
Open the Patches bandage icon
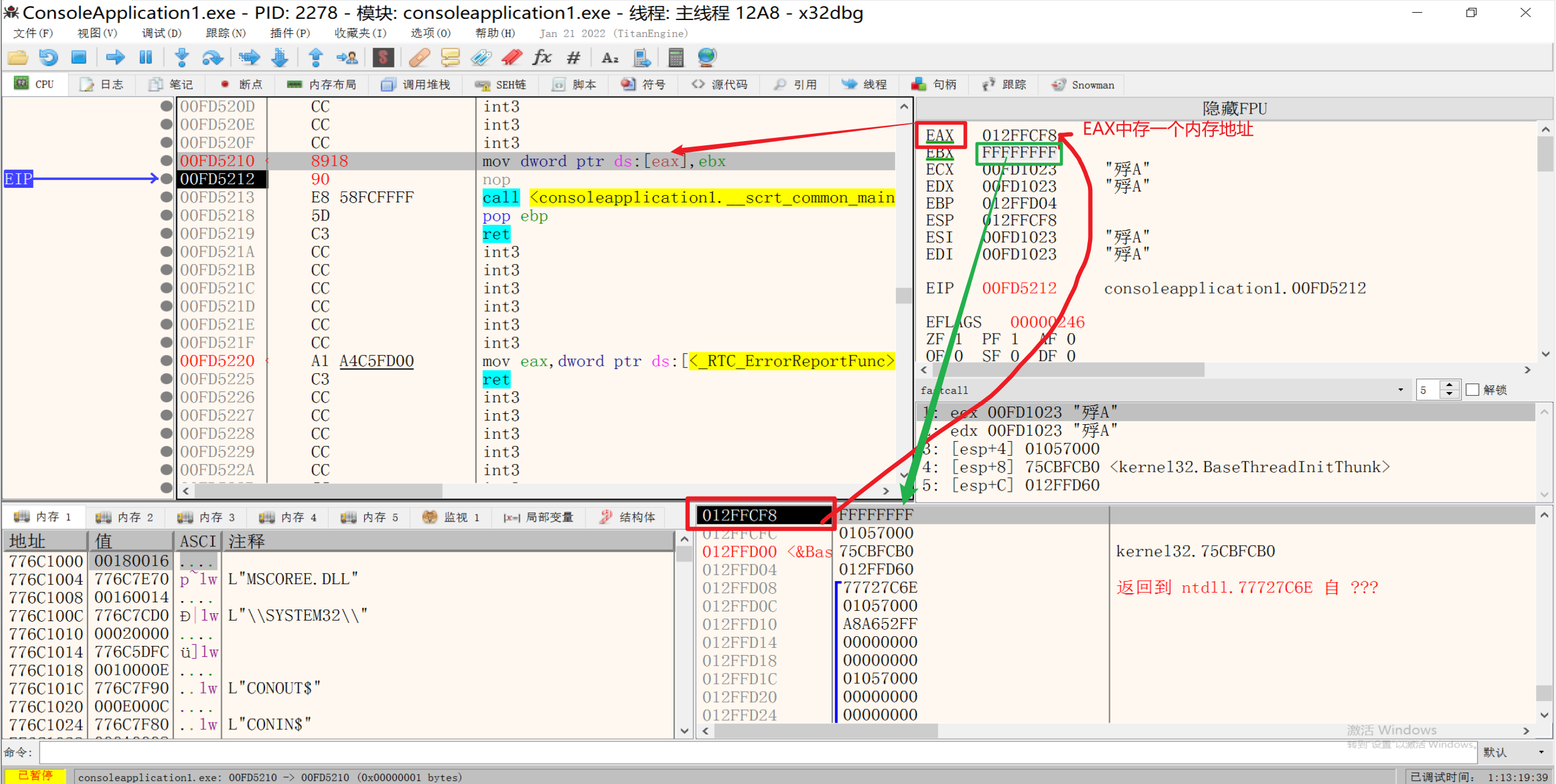tap(419, 58)
